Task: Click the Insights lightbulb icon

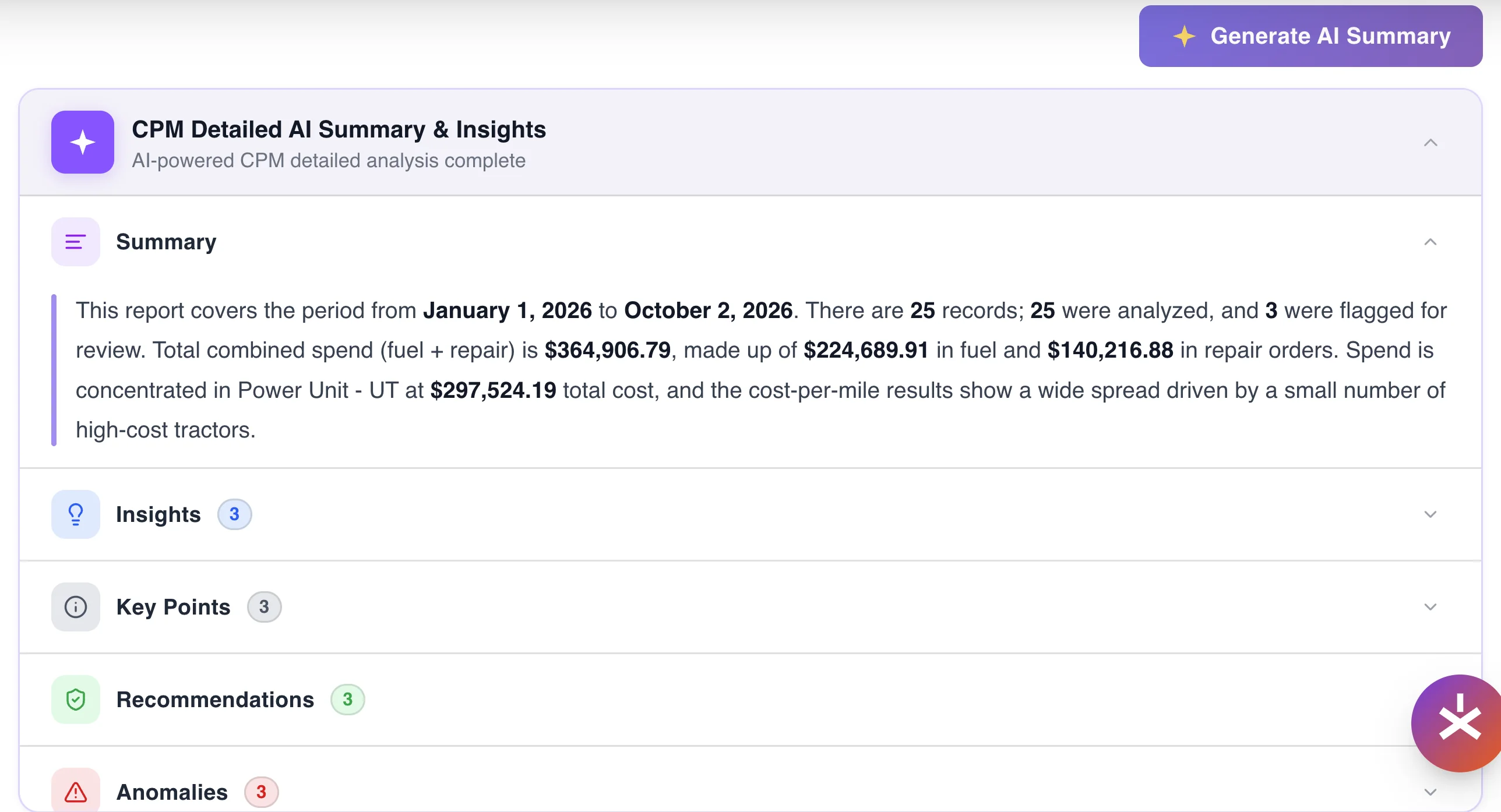Action: (x=76, y=514)
